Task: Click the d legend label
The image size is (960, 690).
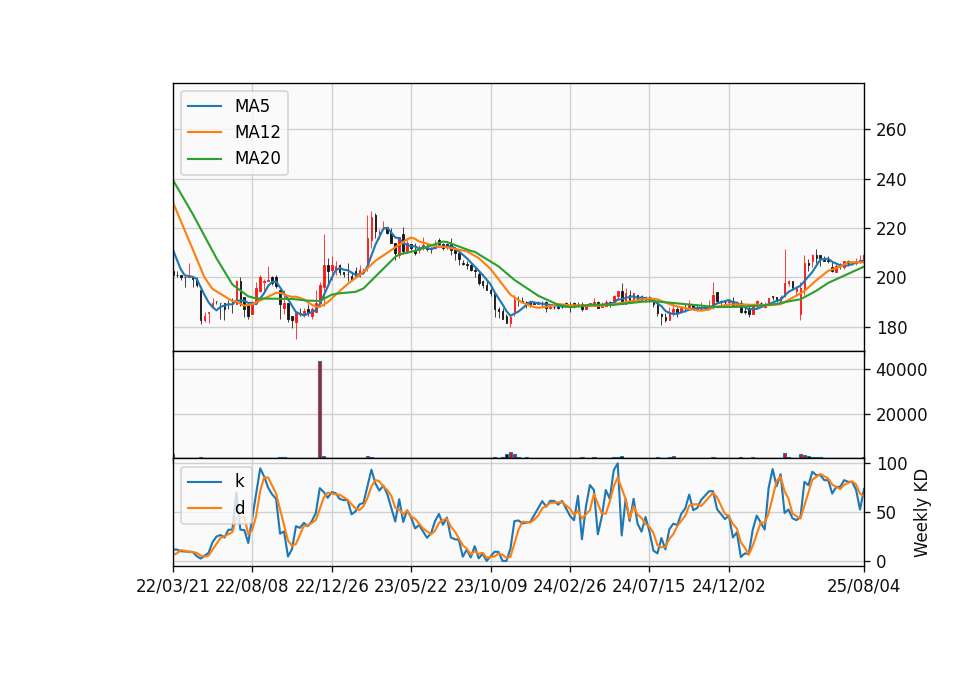Action: click(239, 508)
